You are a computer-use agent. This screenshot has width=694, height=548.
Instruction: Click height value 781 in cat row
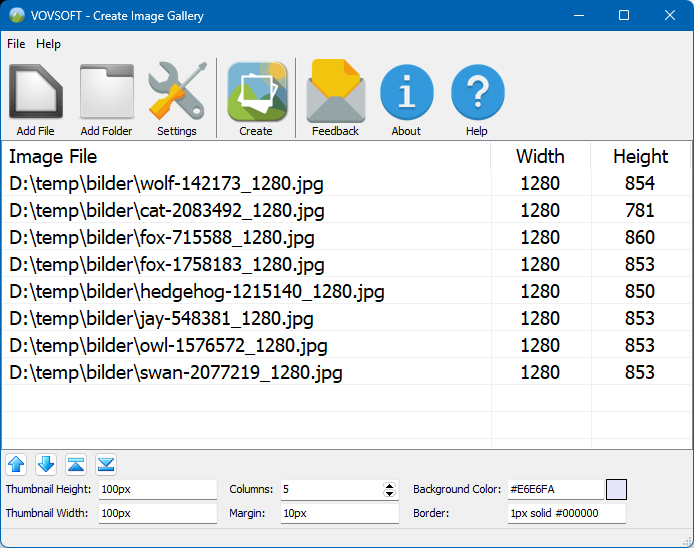[640, 210]
